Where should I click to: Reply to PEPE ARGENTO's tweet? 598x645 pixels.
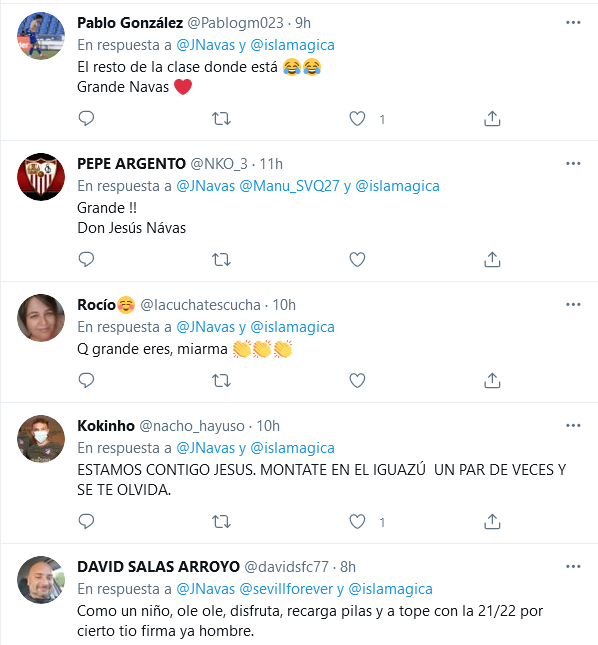(86, 260)
